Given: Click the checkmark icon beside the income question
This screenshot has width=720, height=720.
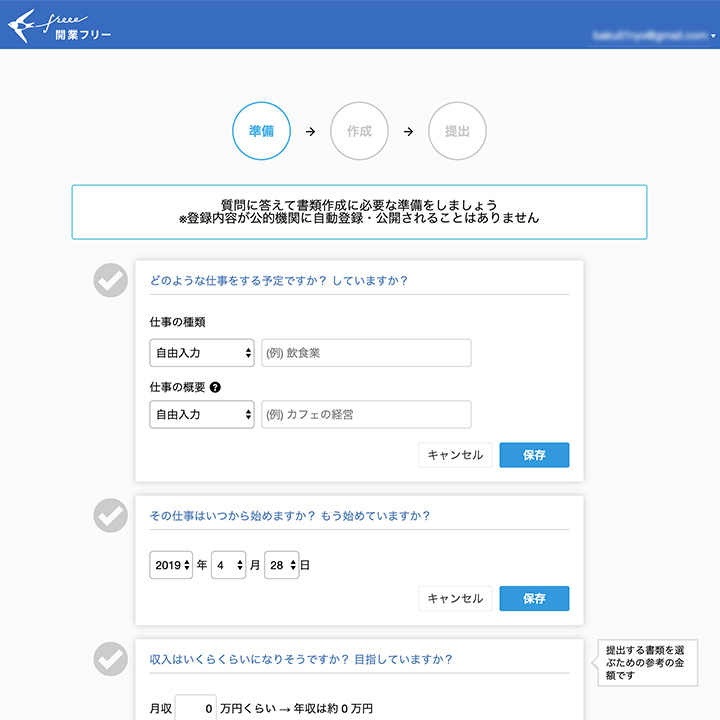Looking at the screenshot, I should tap(111, 659).
